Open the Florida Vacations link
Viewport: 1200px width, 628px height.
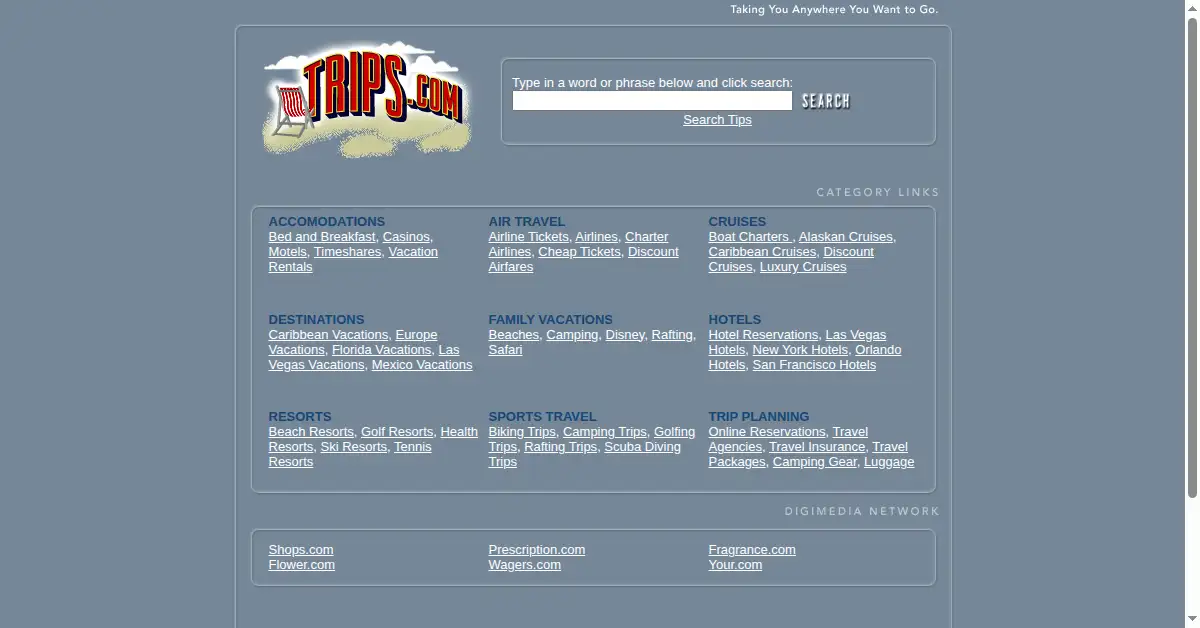381,350
